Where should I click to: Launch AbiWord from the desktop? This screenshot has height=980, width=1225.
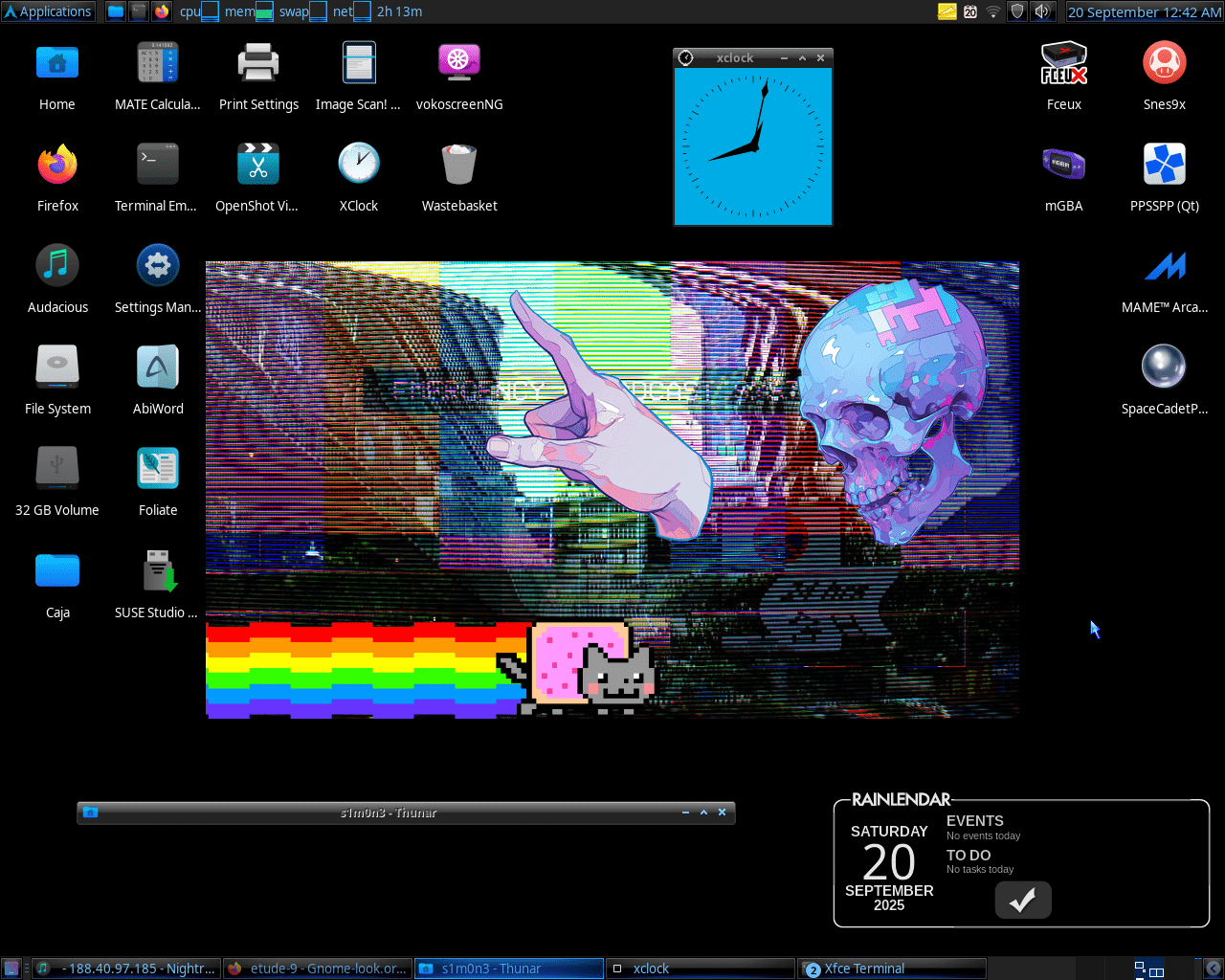[x=158, y=367]
